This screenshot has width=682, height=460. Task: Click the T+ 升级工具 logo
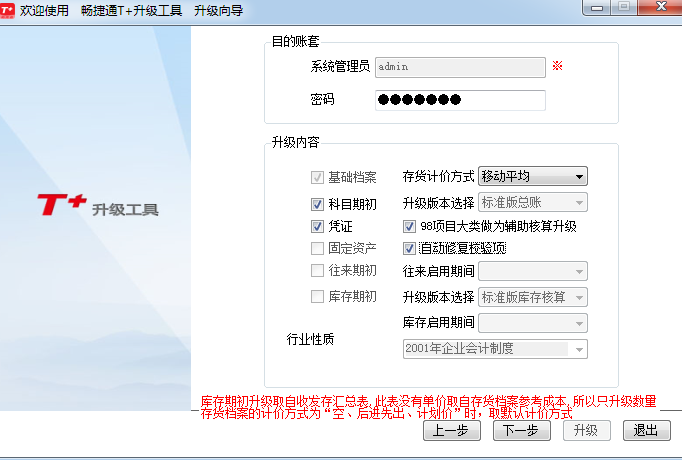98,205
